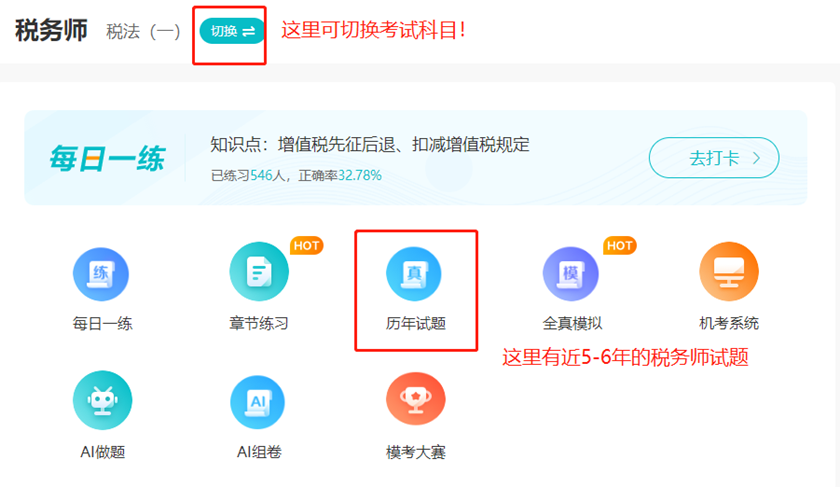Open the 章节练习 chapter exercises icon
Viewport: 840px width, 487px height.
pos(259,272)
